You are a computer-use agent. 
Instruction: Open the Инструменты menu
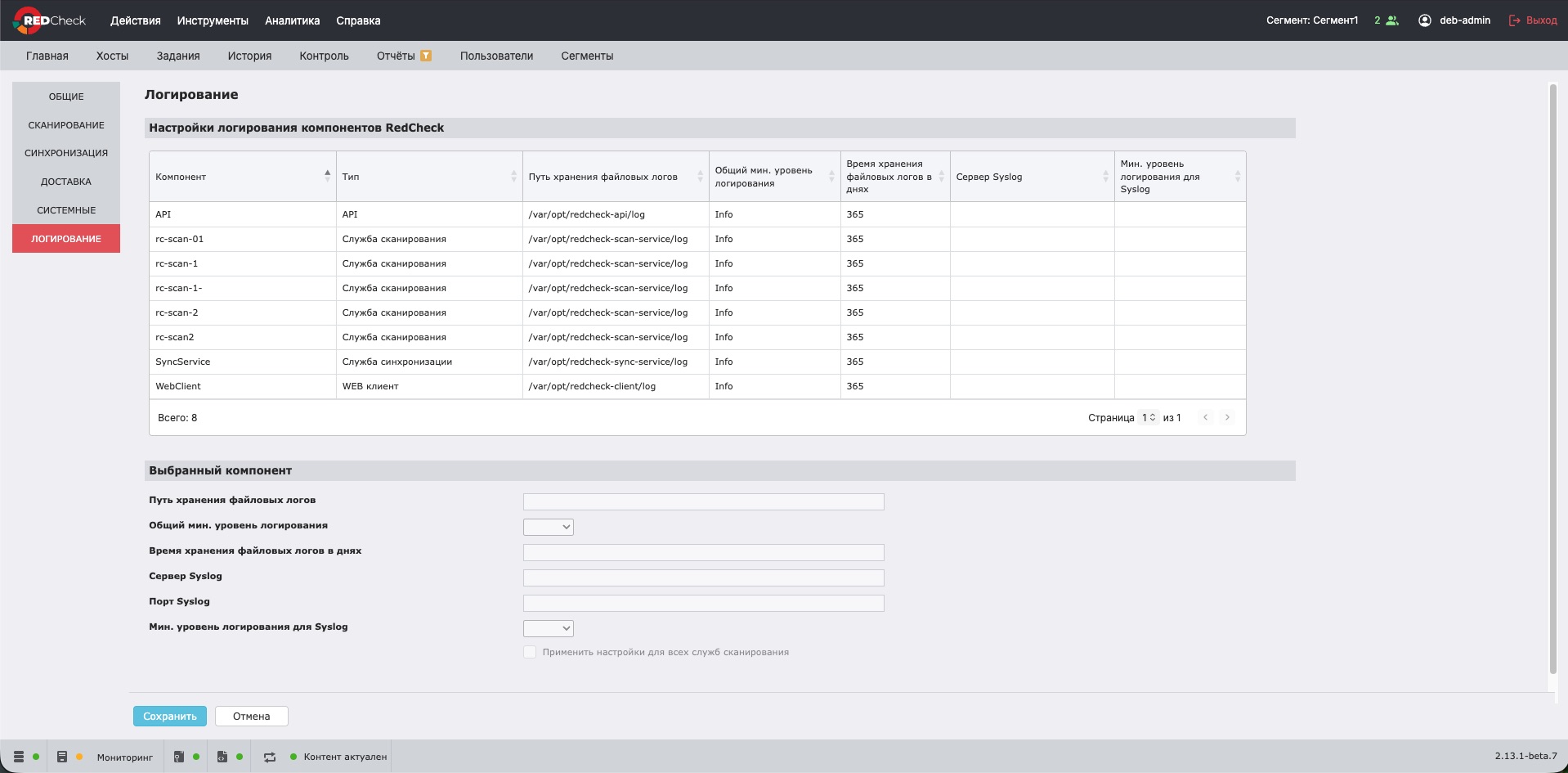click(213, 20)
